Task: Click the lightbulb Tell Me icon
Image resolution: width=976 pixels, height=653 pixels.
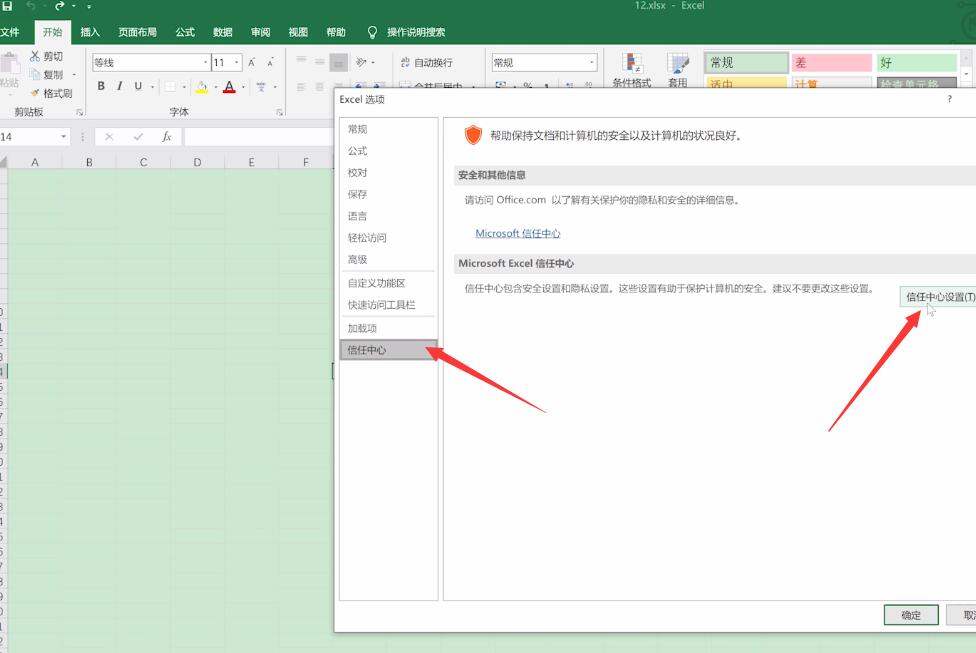Action: pyautogui.click(x=372, y=32)
